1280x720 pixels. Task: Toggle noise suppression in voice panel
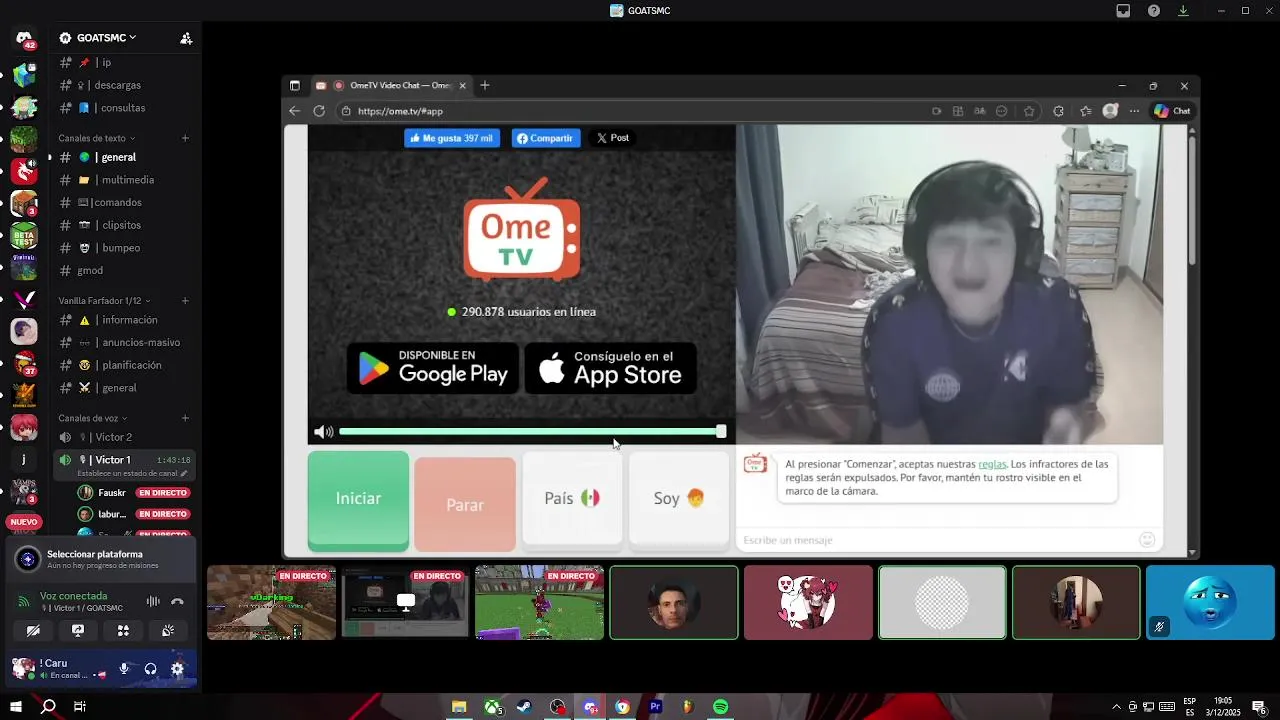tap(153, 601)
